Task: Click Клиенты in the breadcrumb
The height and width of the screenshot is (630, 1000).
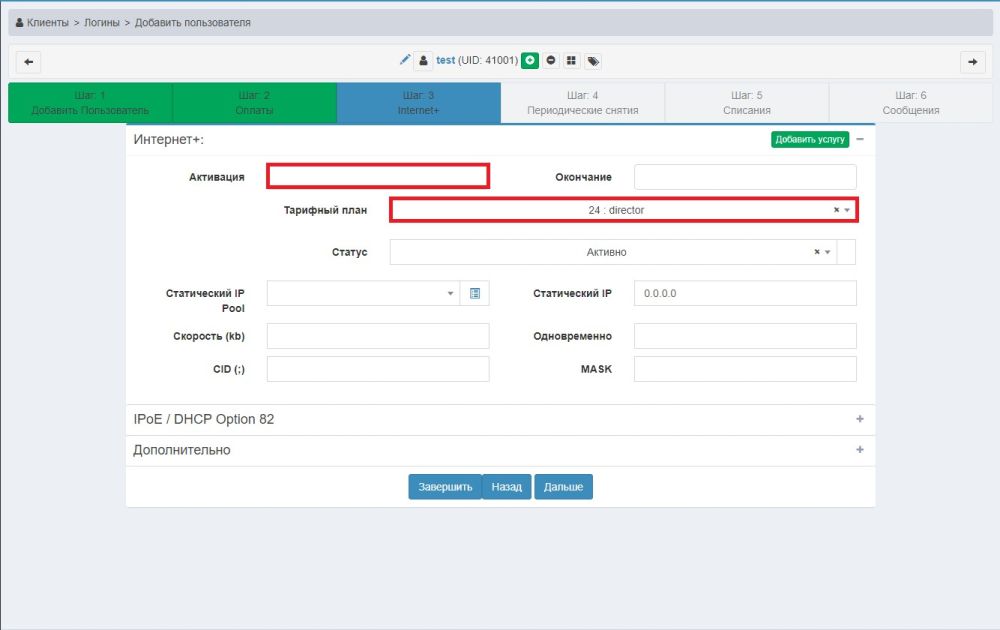Action: [47, 22]
